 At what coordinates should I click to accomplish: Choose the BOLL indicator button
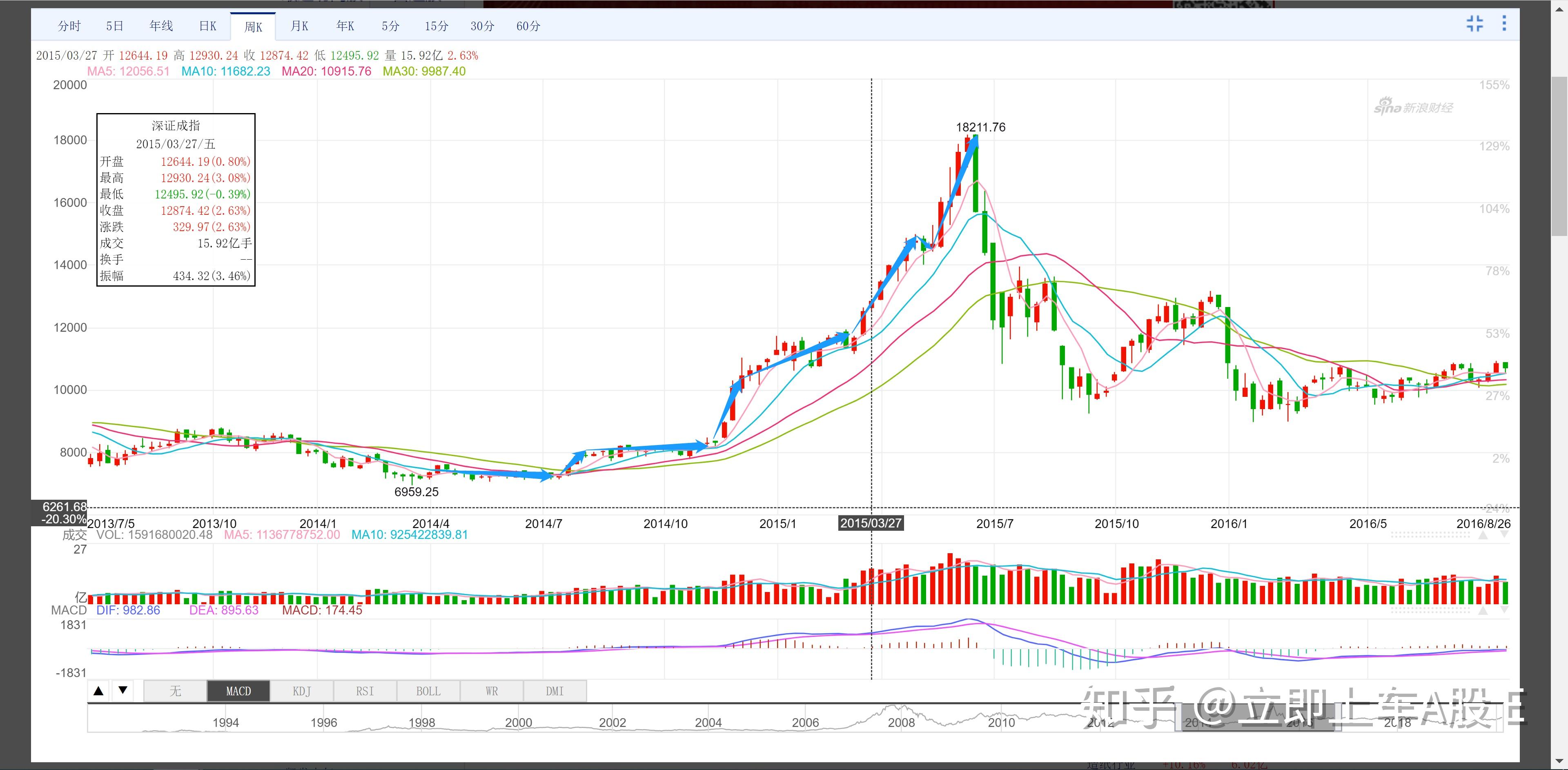point(428,691)
